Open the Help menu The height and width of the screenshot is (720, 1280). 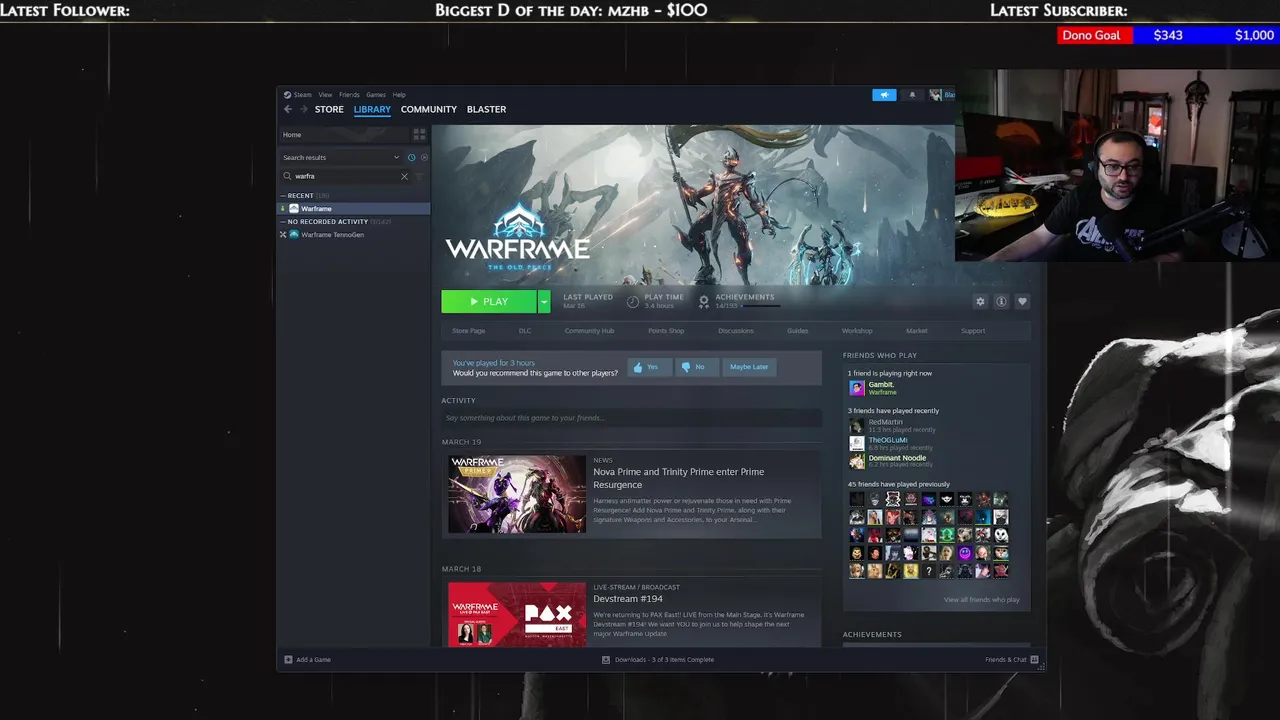(x=399, y=95)
